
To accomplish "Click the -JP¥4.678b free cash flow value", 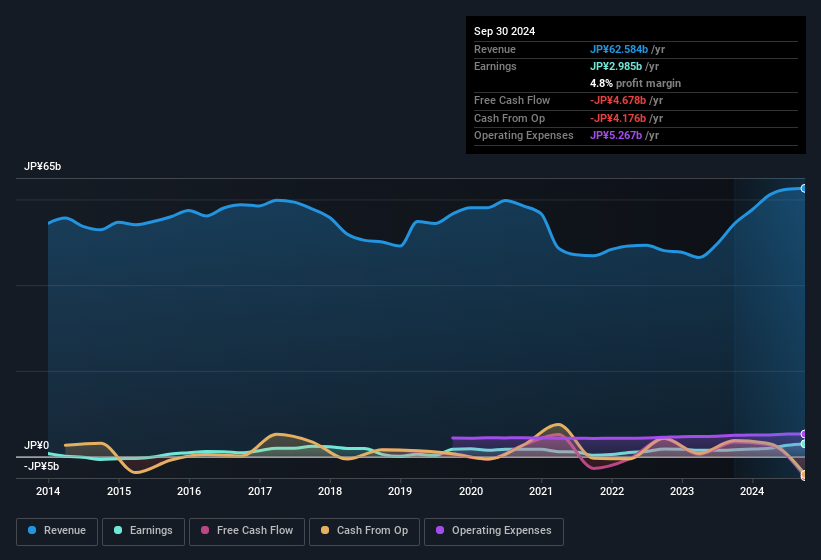I will [x=618, y=100].
